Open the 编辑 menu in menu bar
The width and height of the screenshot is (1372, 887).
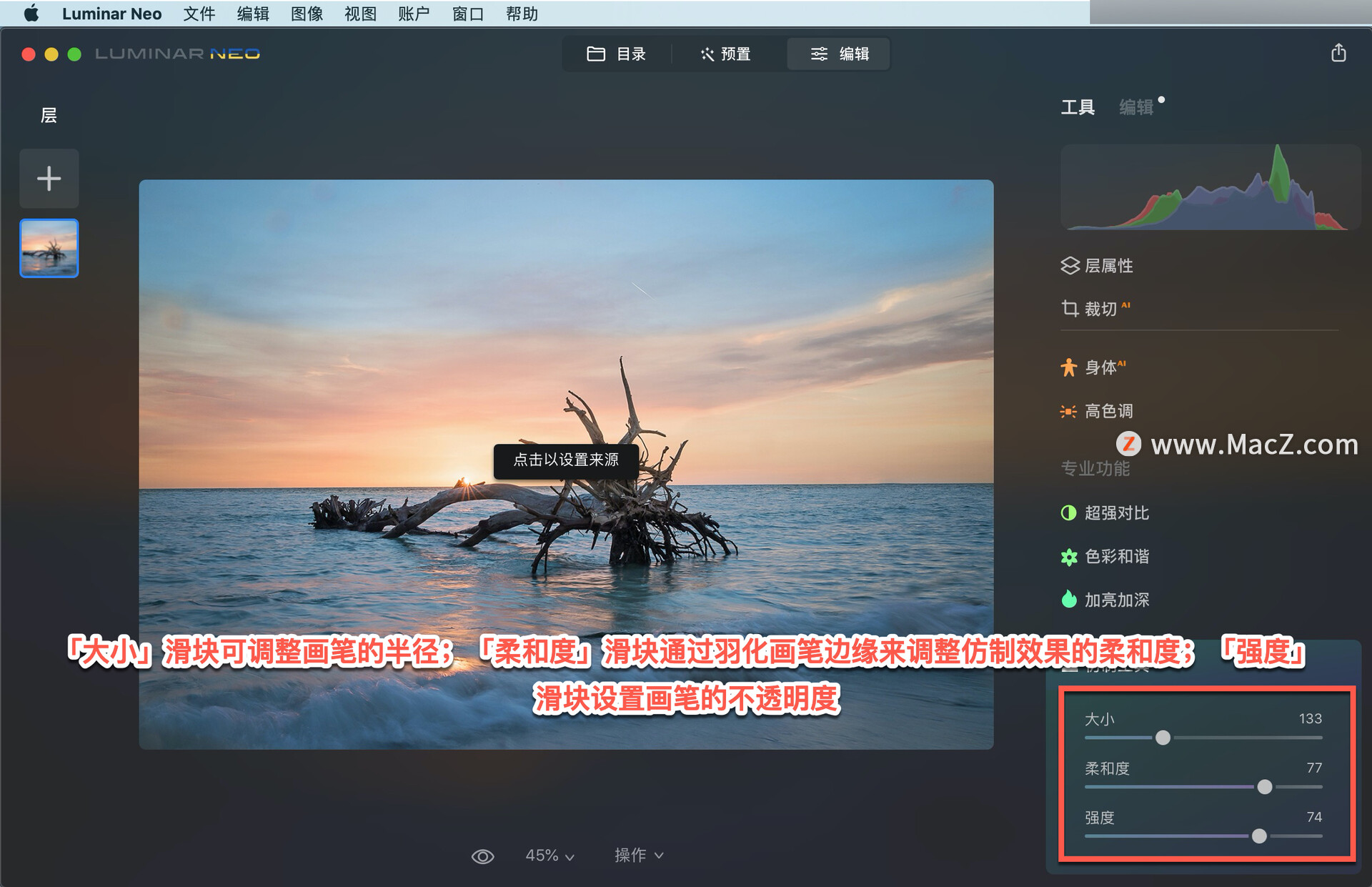point(253,14)
